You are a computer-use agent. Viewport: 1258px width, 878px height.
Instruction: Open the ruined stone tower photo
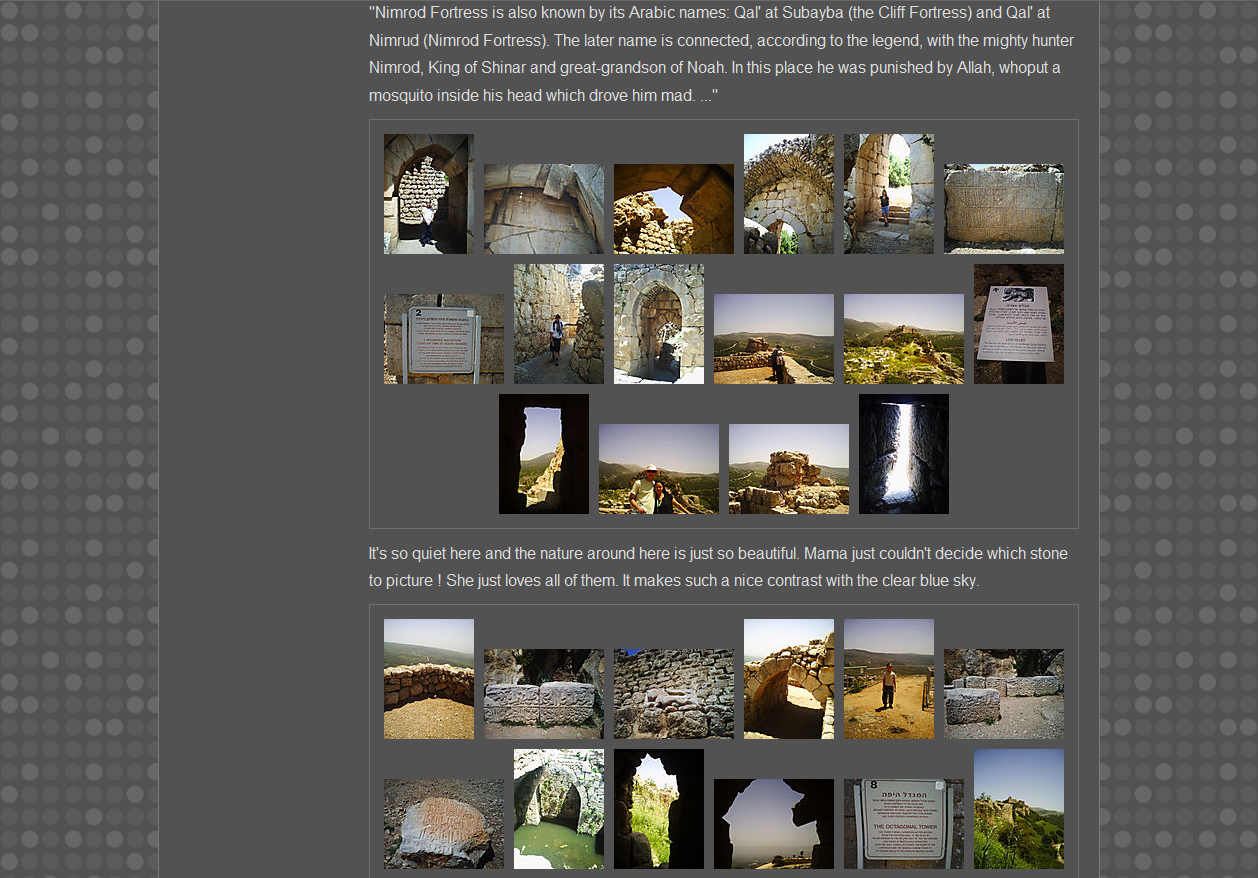click(x=788, y=468)
